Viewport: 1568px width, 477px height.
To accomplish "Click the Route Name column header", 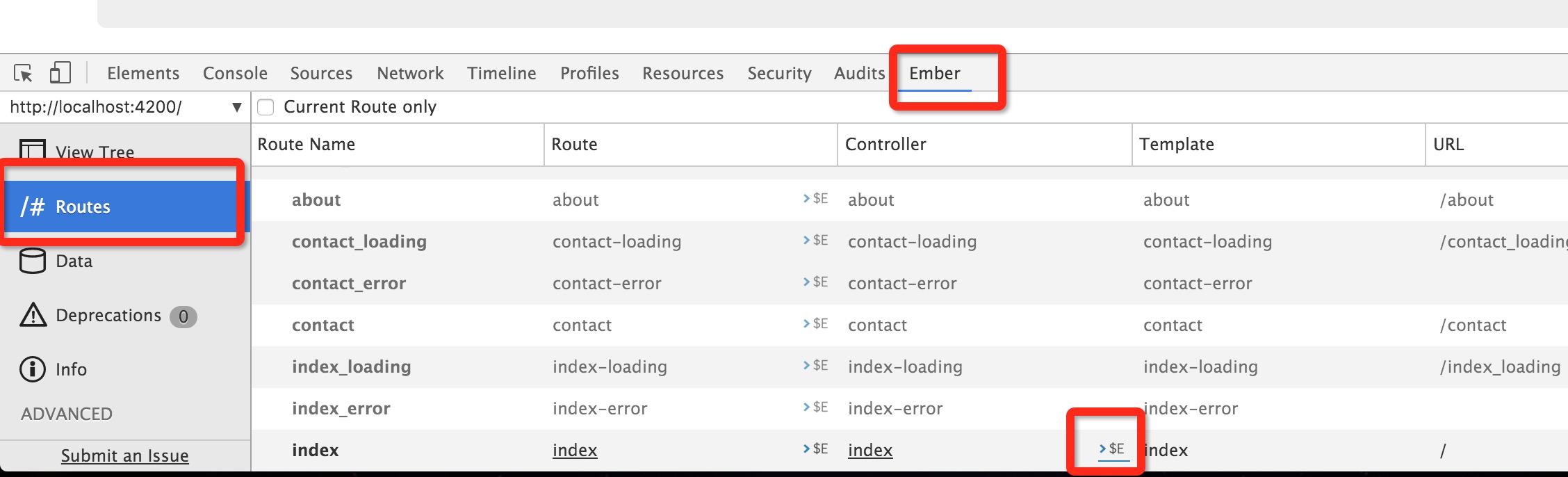I will [x=307, y=144].
